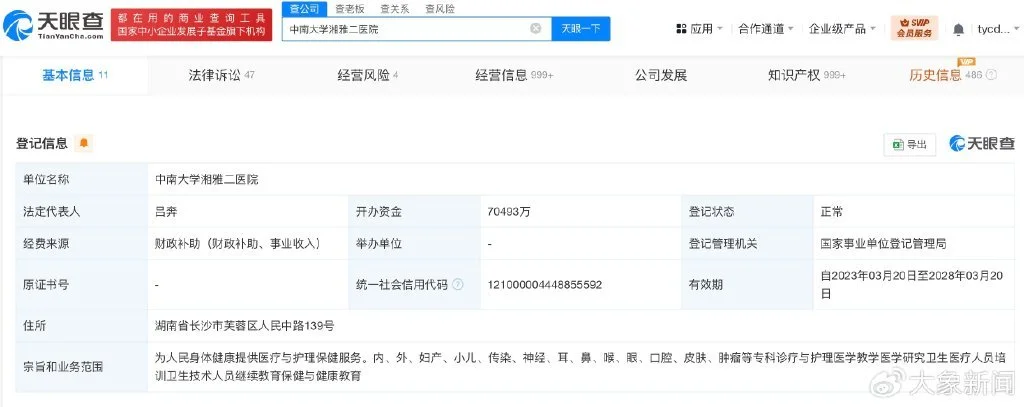
Task: Click the 登记信息 section heading
Action: (x=42, y=144)
